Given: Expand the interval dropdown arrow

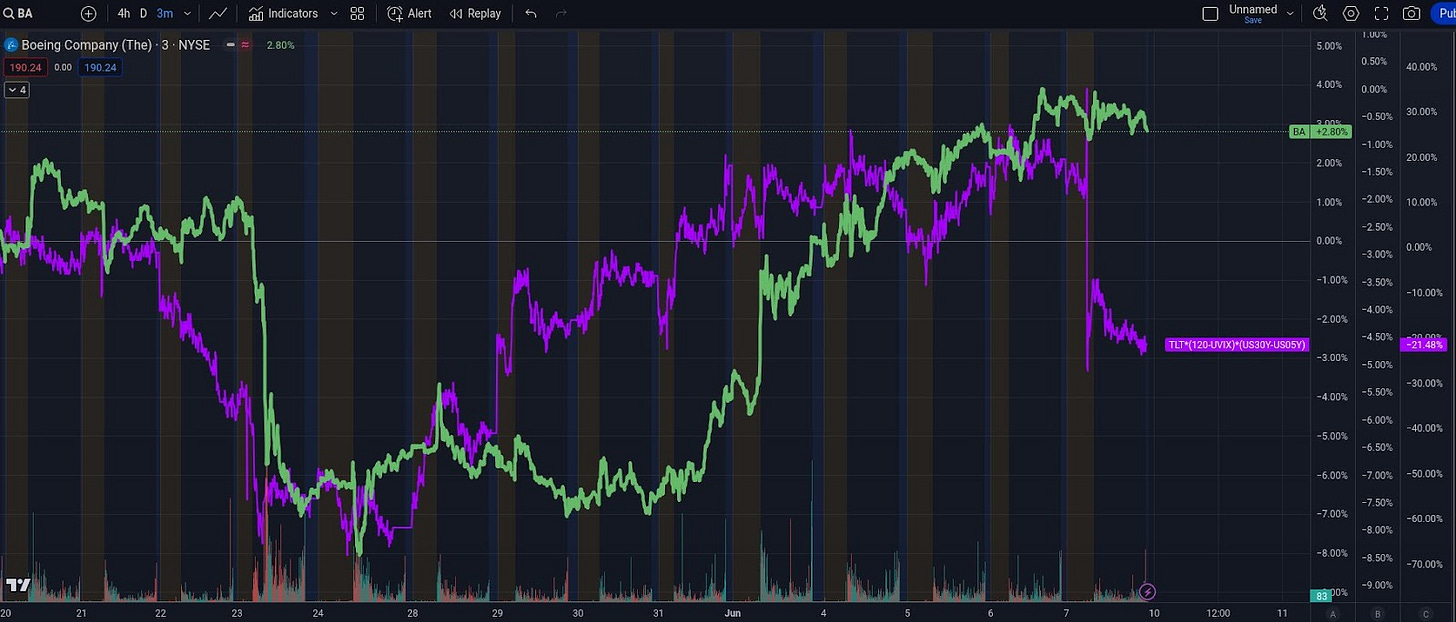Looking at the screenshot, I should [187, 13].
